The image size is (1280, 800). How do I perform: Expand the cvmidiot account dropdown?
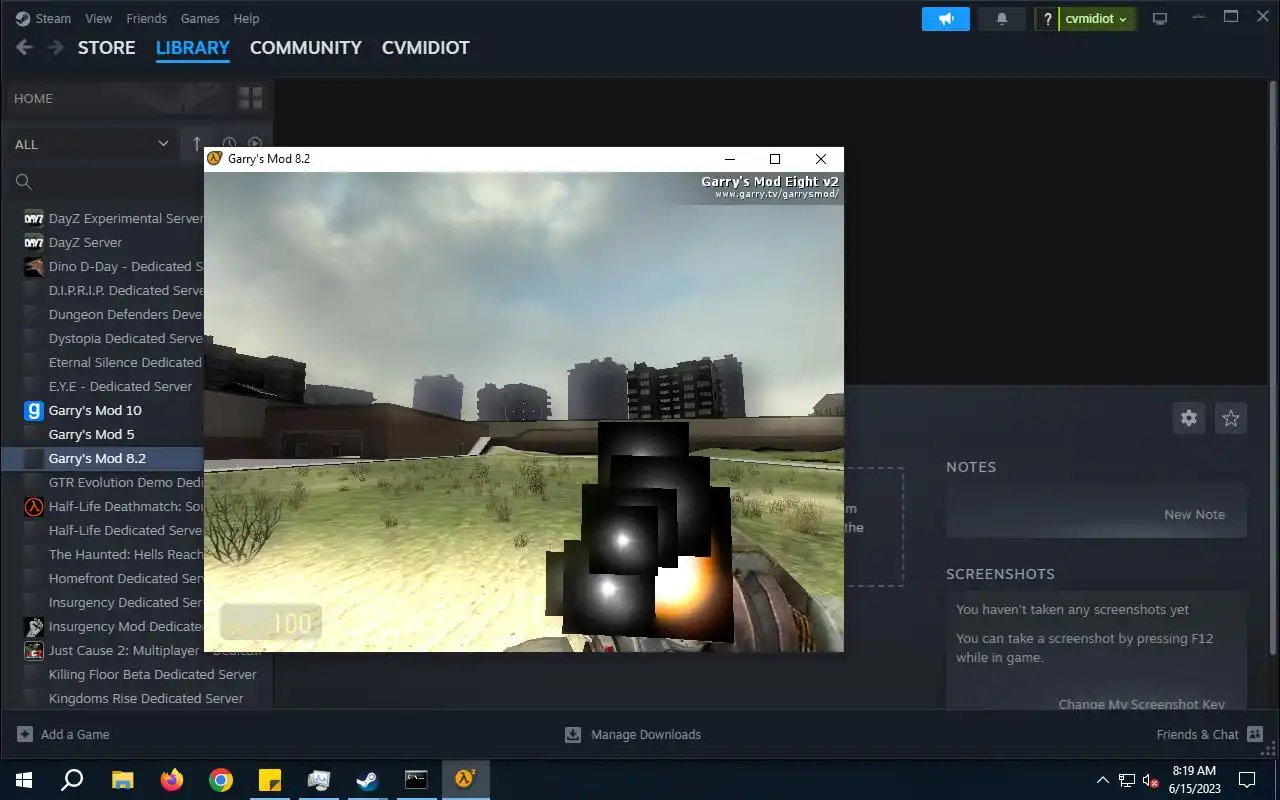[1097, 19]
